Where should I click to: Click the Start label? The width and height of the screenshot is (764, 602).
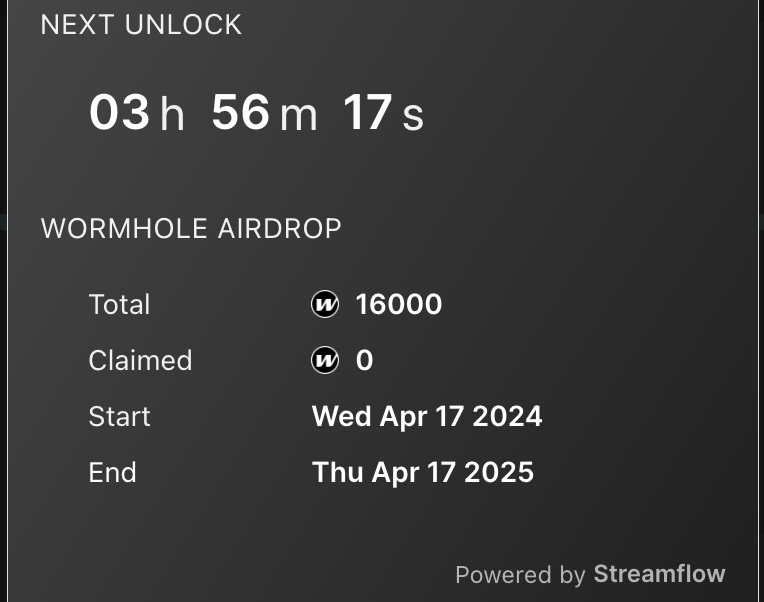coord(119,416)
